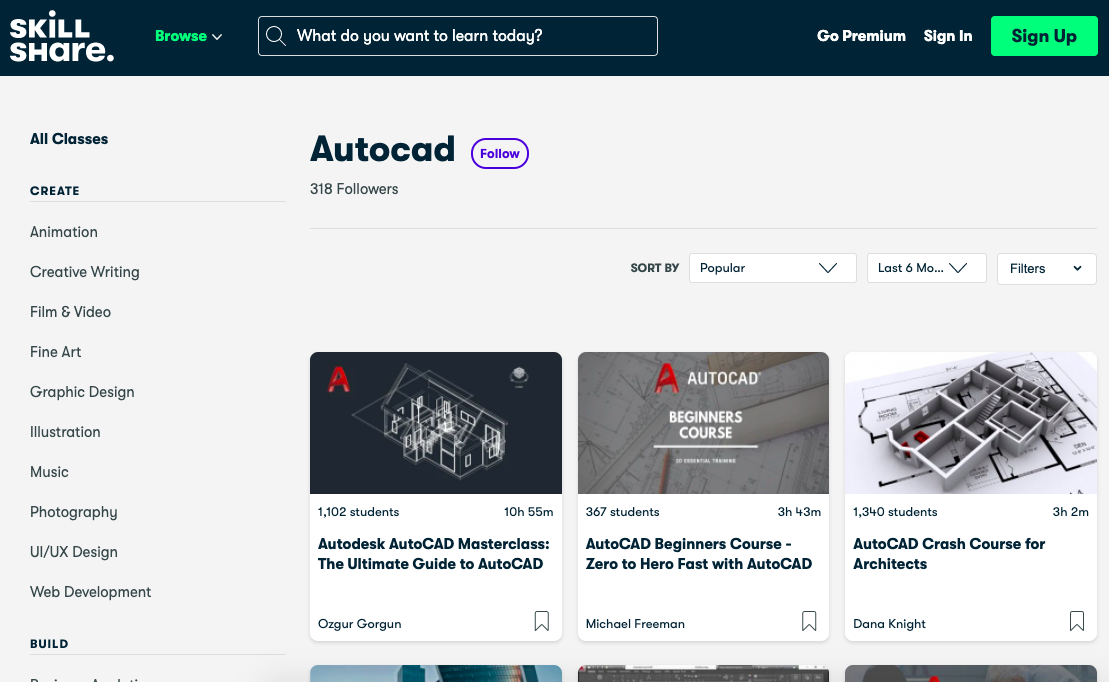Select Graphic Design category

click(82, 392)
